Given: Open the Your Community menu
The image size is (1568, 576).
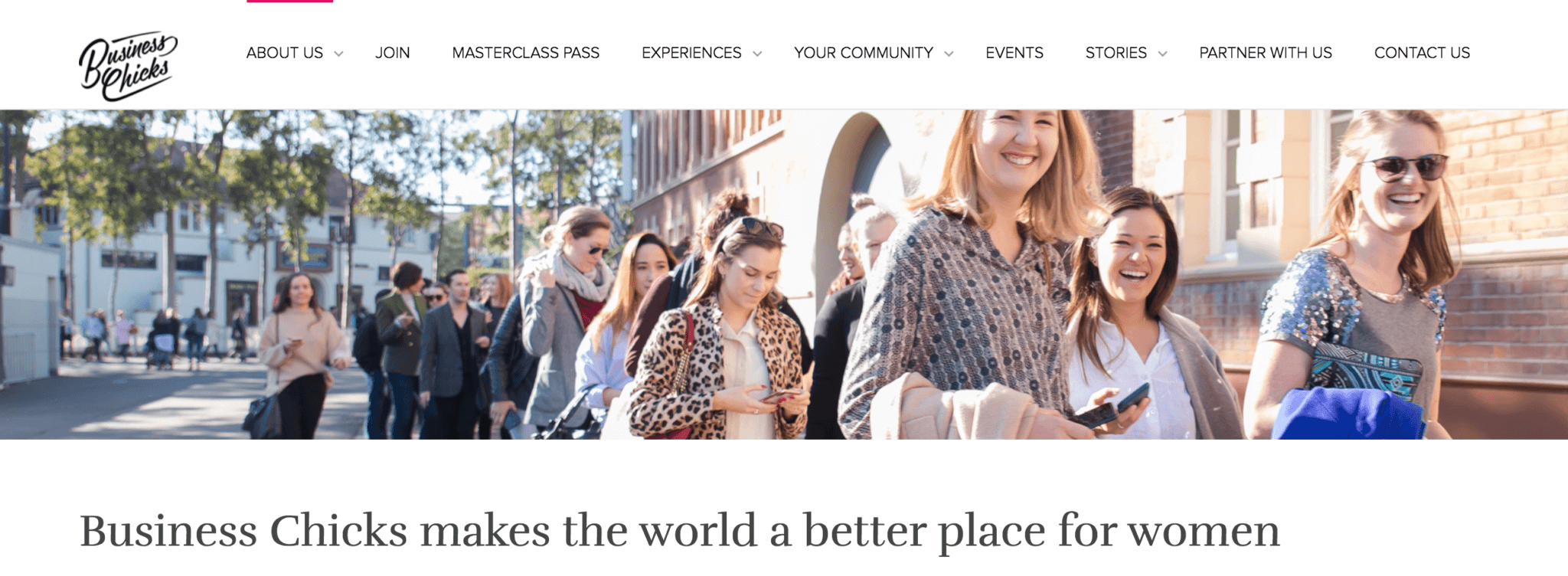Looking at the screenshot, I should click(x=864, y=53).
